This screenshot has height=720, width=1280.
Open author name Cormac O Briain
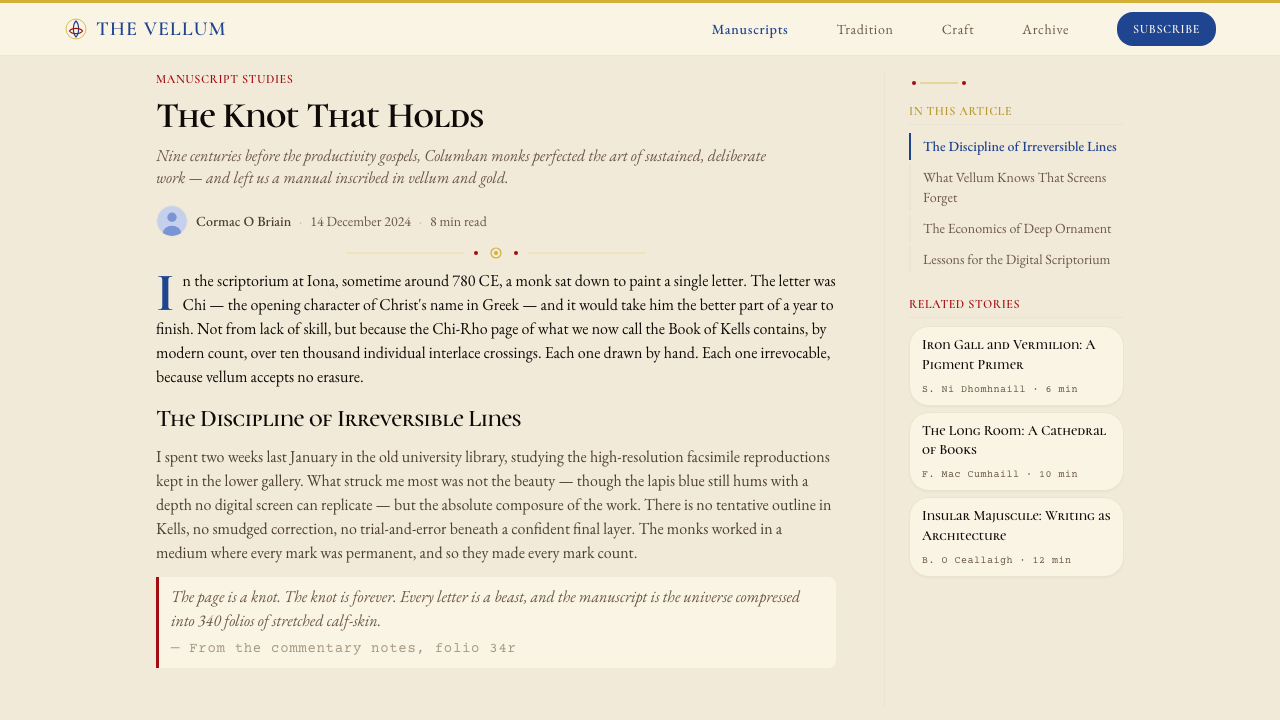(x=243, y=221)
